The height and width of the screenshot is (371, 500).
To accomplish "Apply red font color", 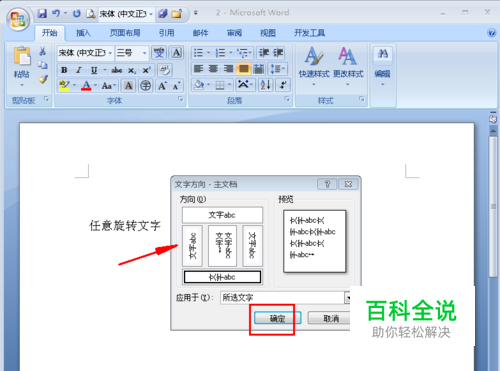I will pos(86,86).
